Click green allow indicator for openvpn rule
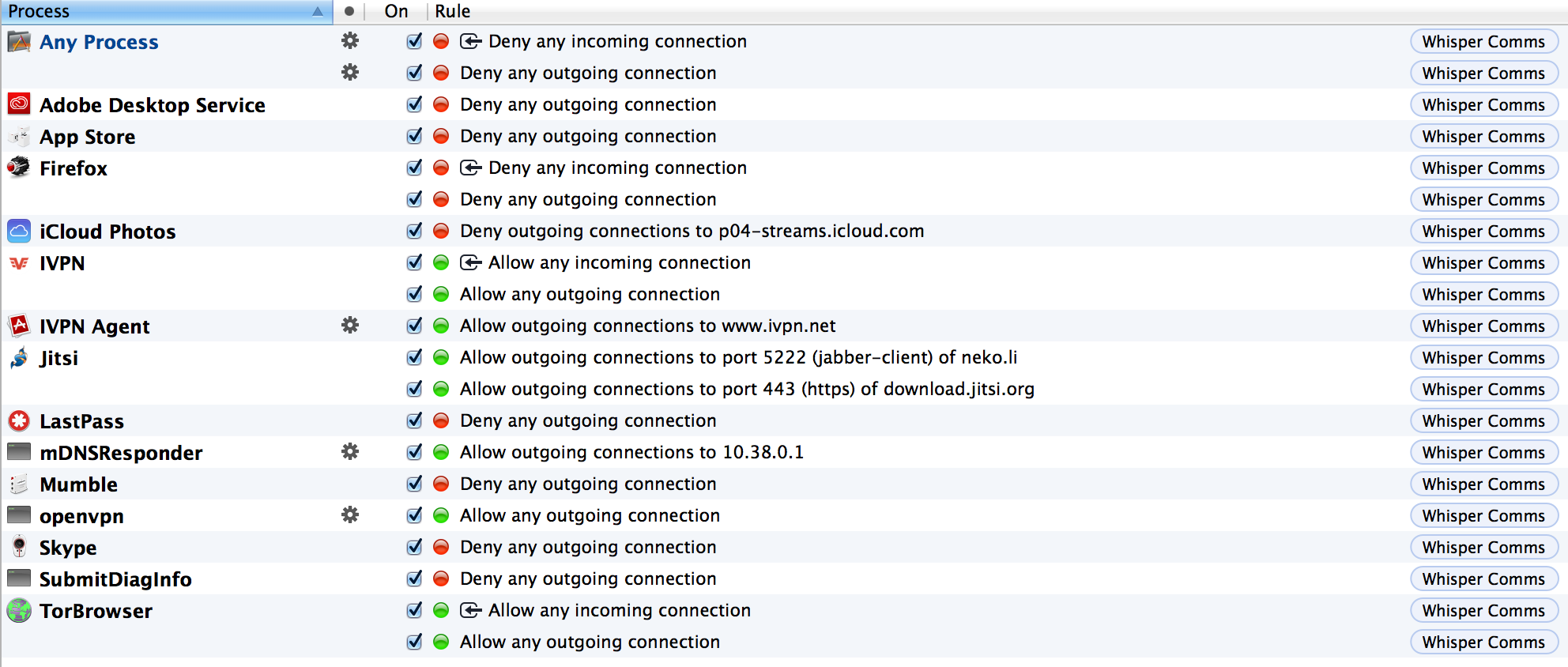The width and height of the screenshot is (1568, 667). 441,515
